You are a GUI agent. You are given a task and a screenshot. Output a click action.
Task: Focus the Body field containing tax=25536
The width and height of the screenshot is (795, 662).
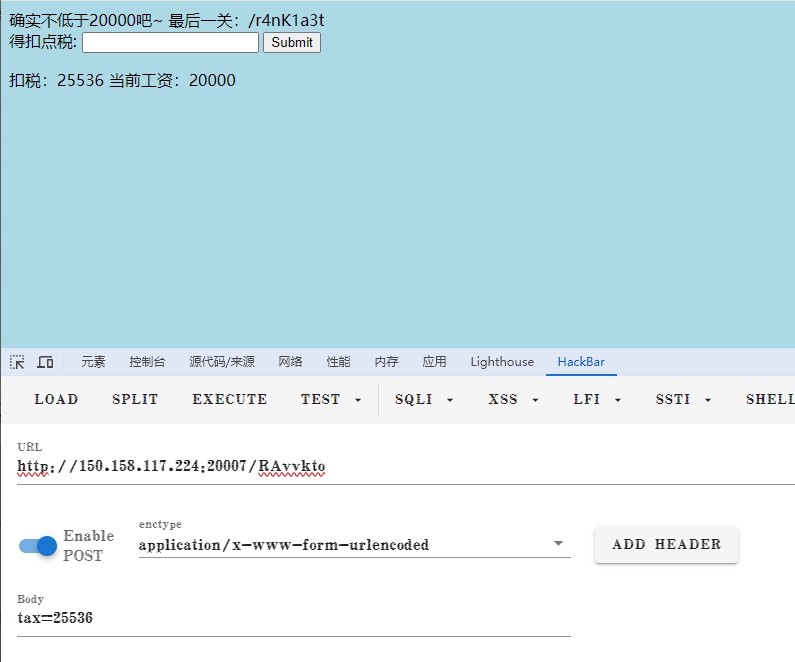coord(293,618)
